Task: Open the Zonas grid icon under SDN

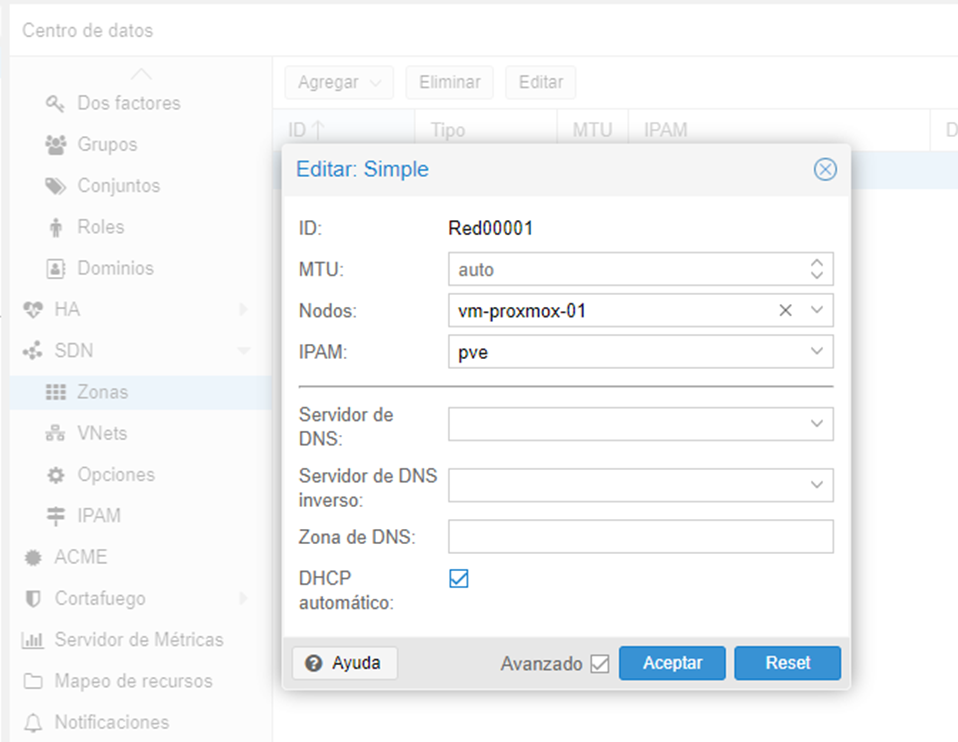Action: pos(56,392)
